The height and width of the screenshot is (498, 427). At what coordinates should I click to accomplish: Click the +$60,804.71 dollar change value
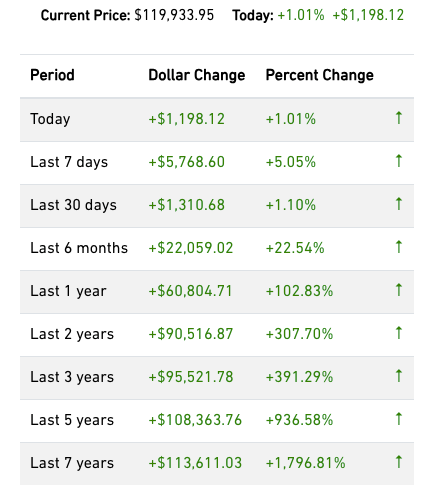pyautogui.click(x=190, y=291)
